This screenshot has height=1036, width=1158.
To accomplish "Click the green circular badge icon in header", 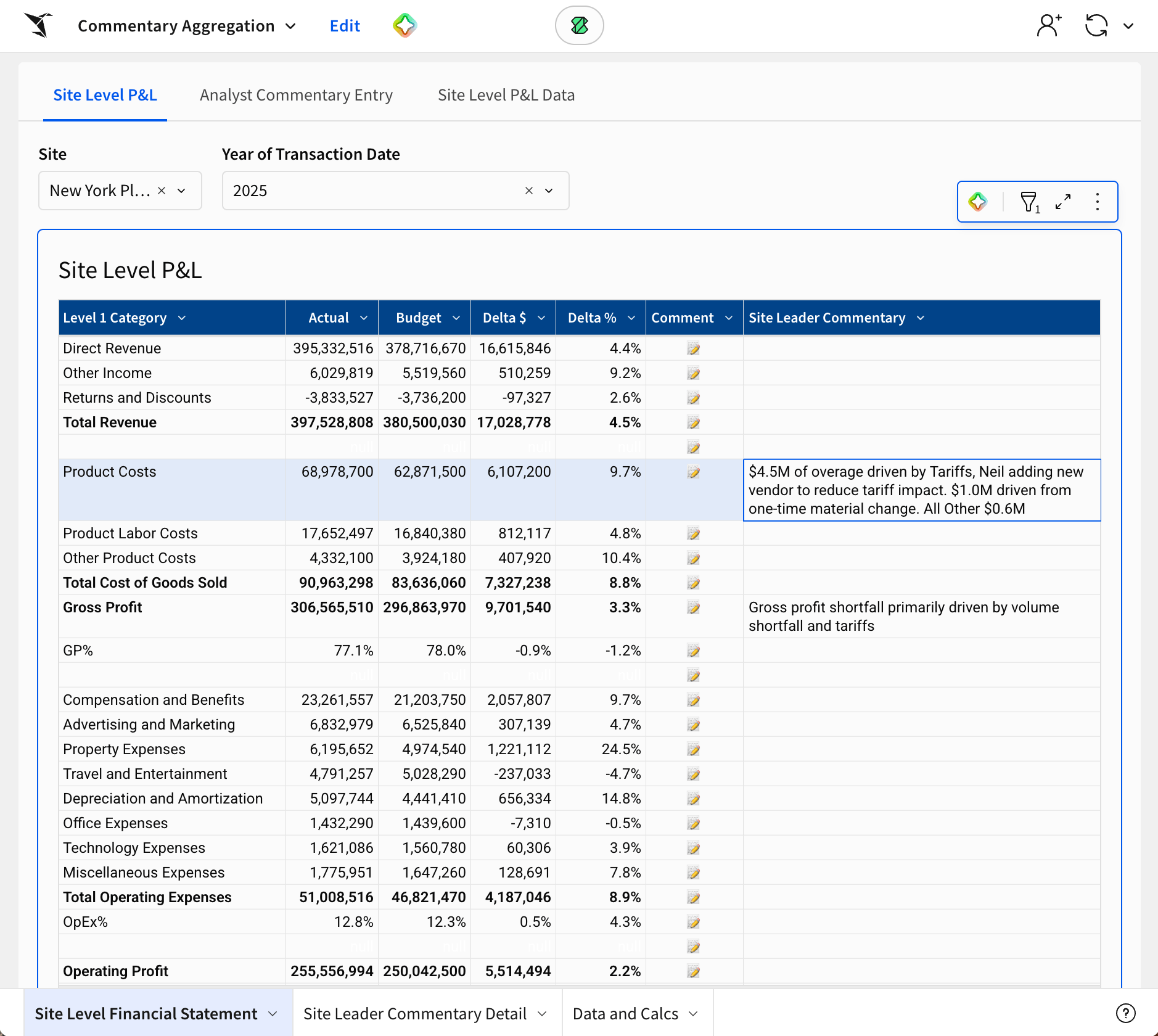I will pyautogui.click(x=579, y=25).
